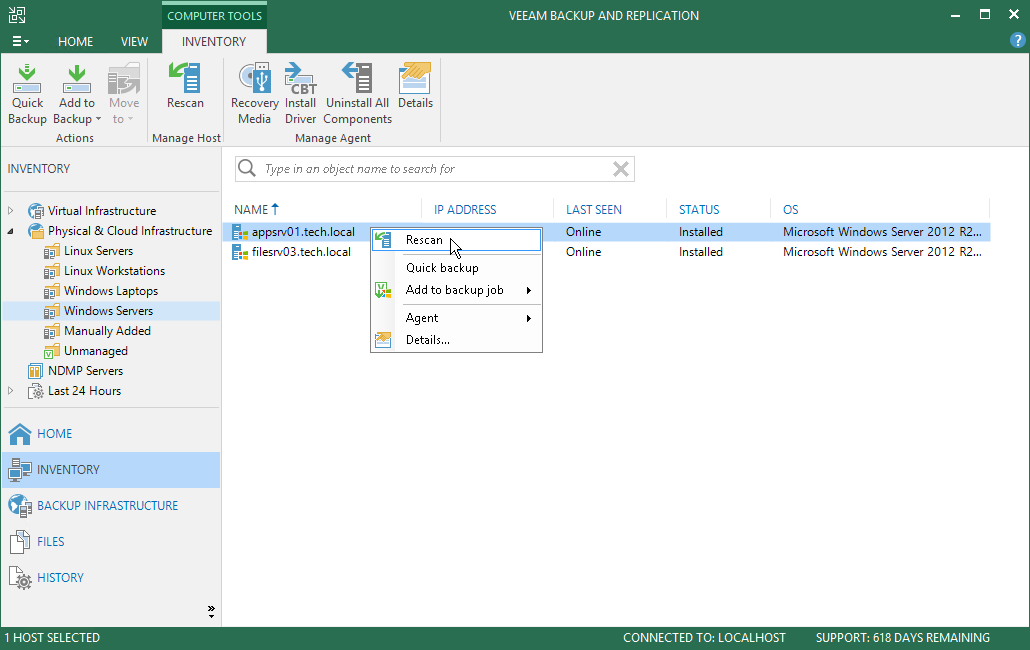Open the main application menu button
Viewport: 1030px width, 650px height.
pos(20,41)
